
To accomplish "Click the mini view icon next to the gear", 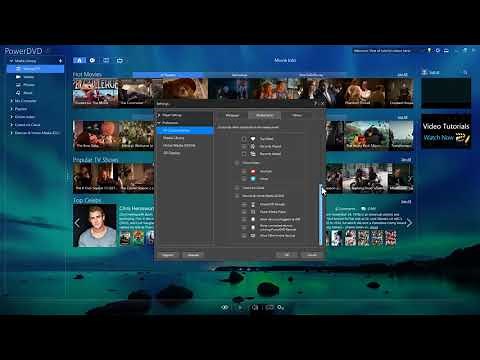I will (x=446, y=51).
